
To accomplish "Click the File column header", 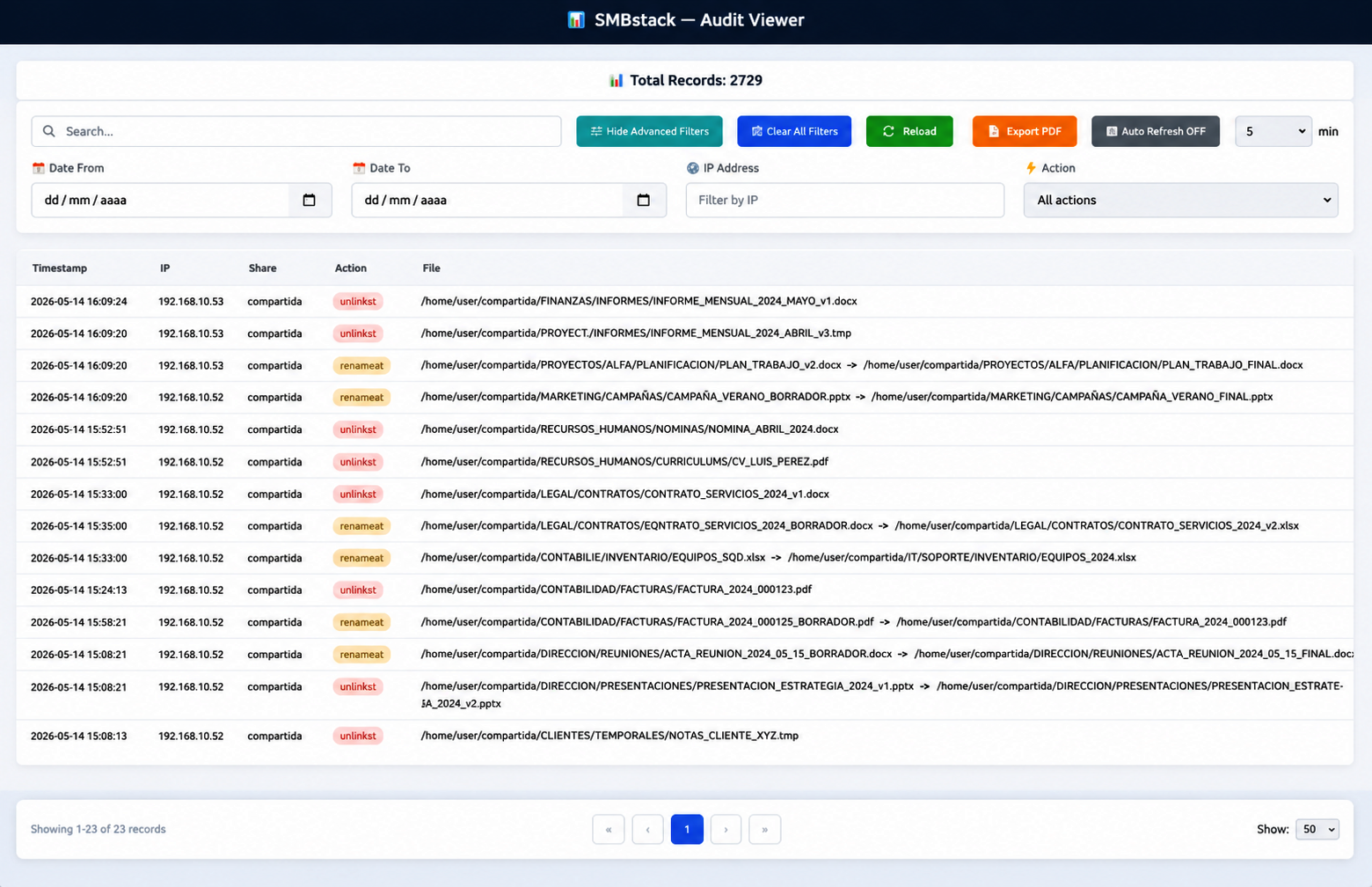I will coord(431,268).
